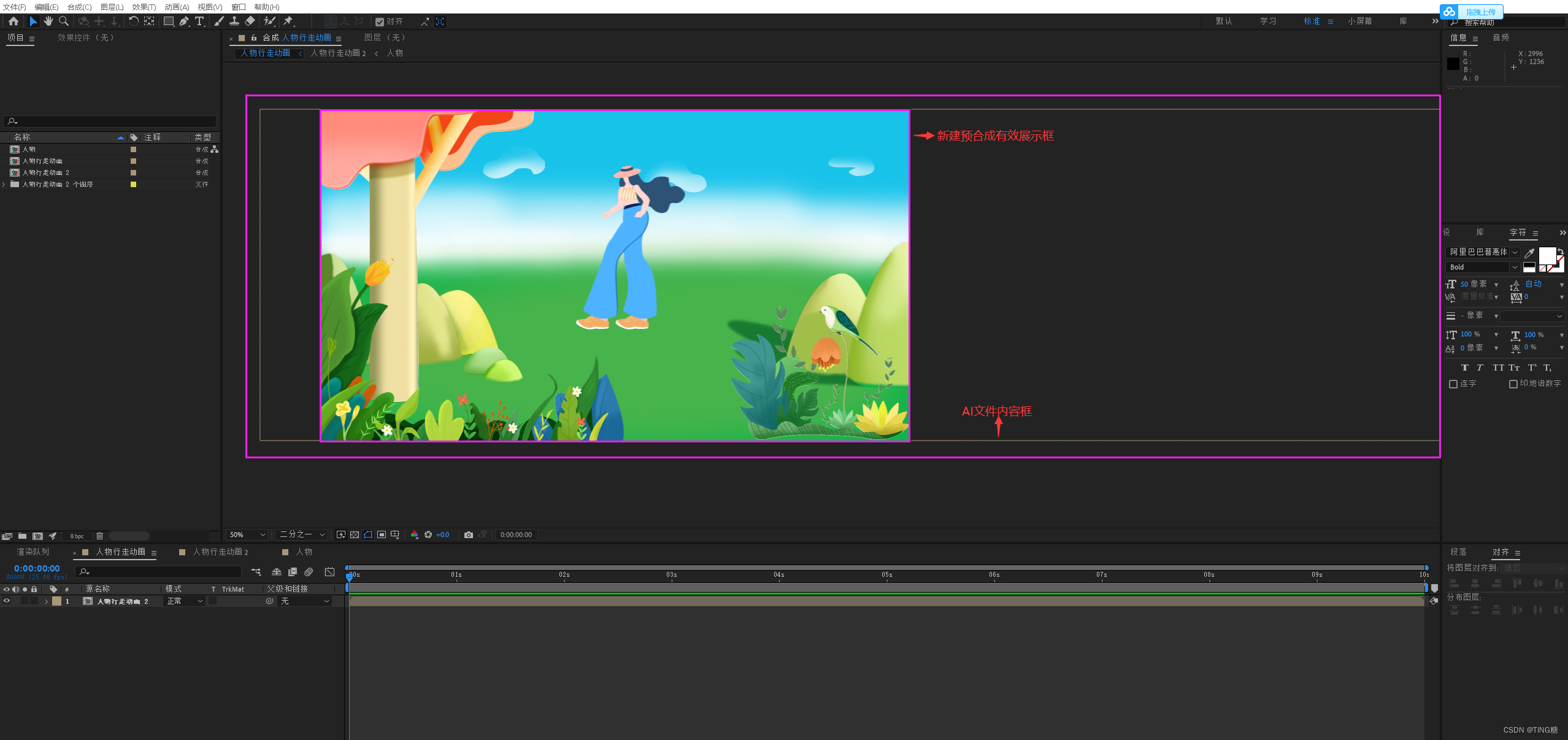Enable the 连字 ligatures checkbox
1568x740 pixels.
1453,384
